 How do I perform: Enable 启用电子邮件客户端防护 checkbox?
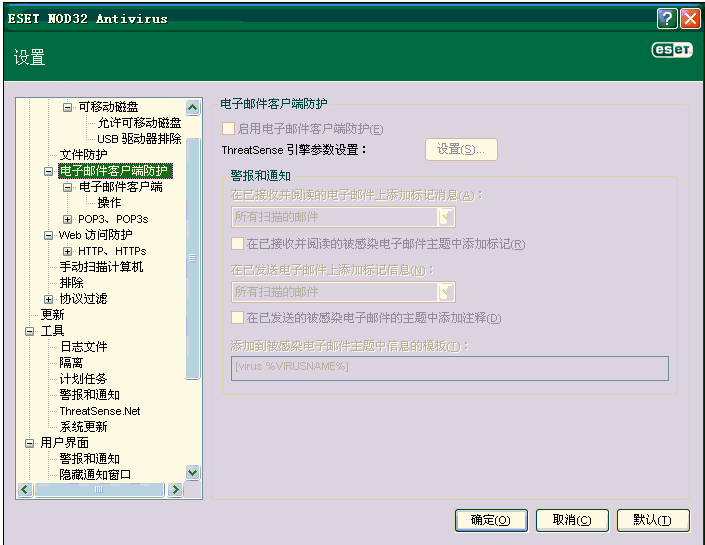tap(228, 128)
